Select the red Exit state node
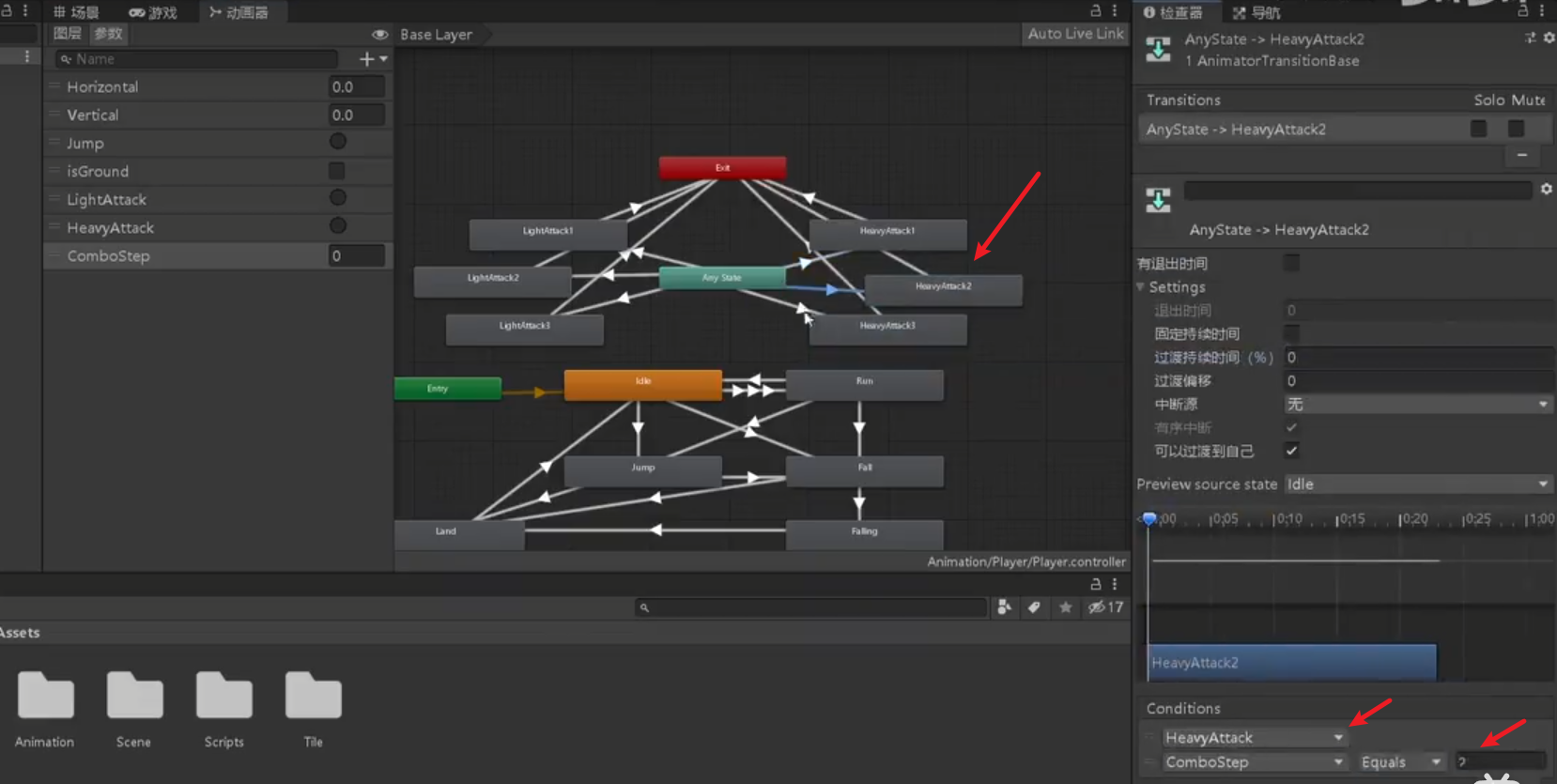This screenshot has height=784, width=1557. point(722,168)
